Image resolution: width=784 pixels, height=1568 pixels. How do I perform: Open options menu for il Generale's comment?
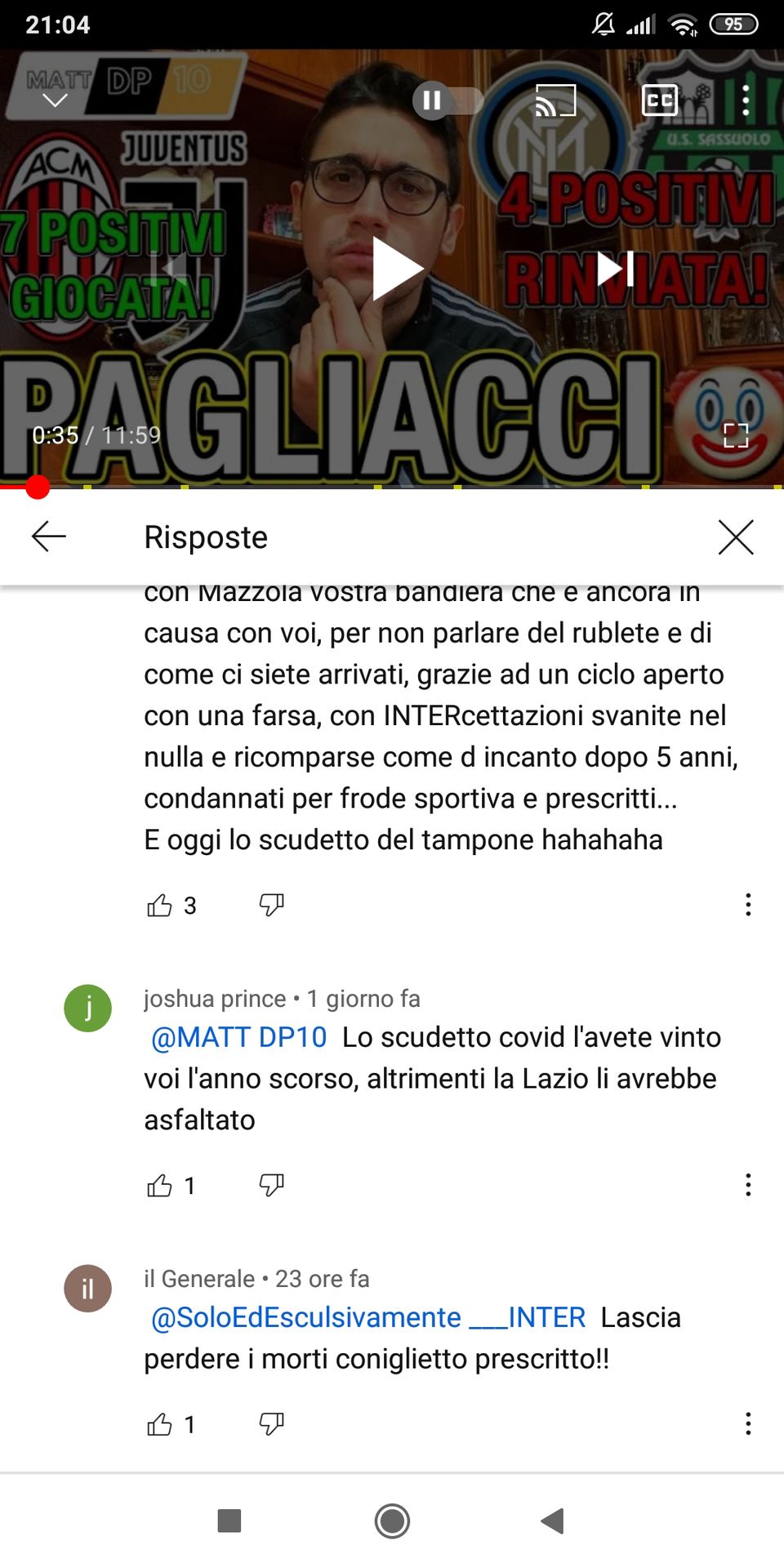coord(748,1423)
